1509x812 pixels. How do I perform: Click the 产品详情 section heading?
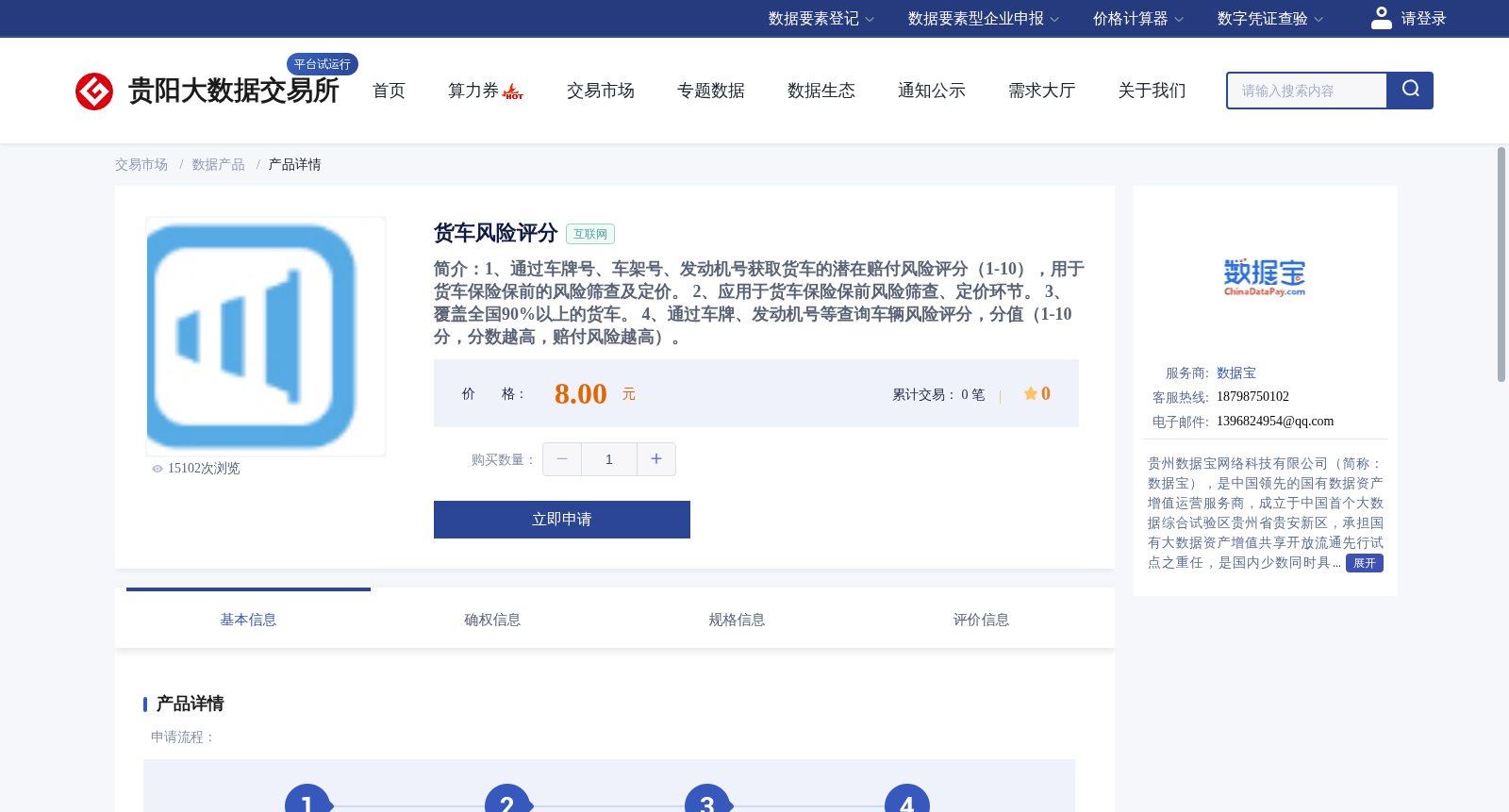click(190, 704)
